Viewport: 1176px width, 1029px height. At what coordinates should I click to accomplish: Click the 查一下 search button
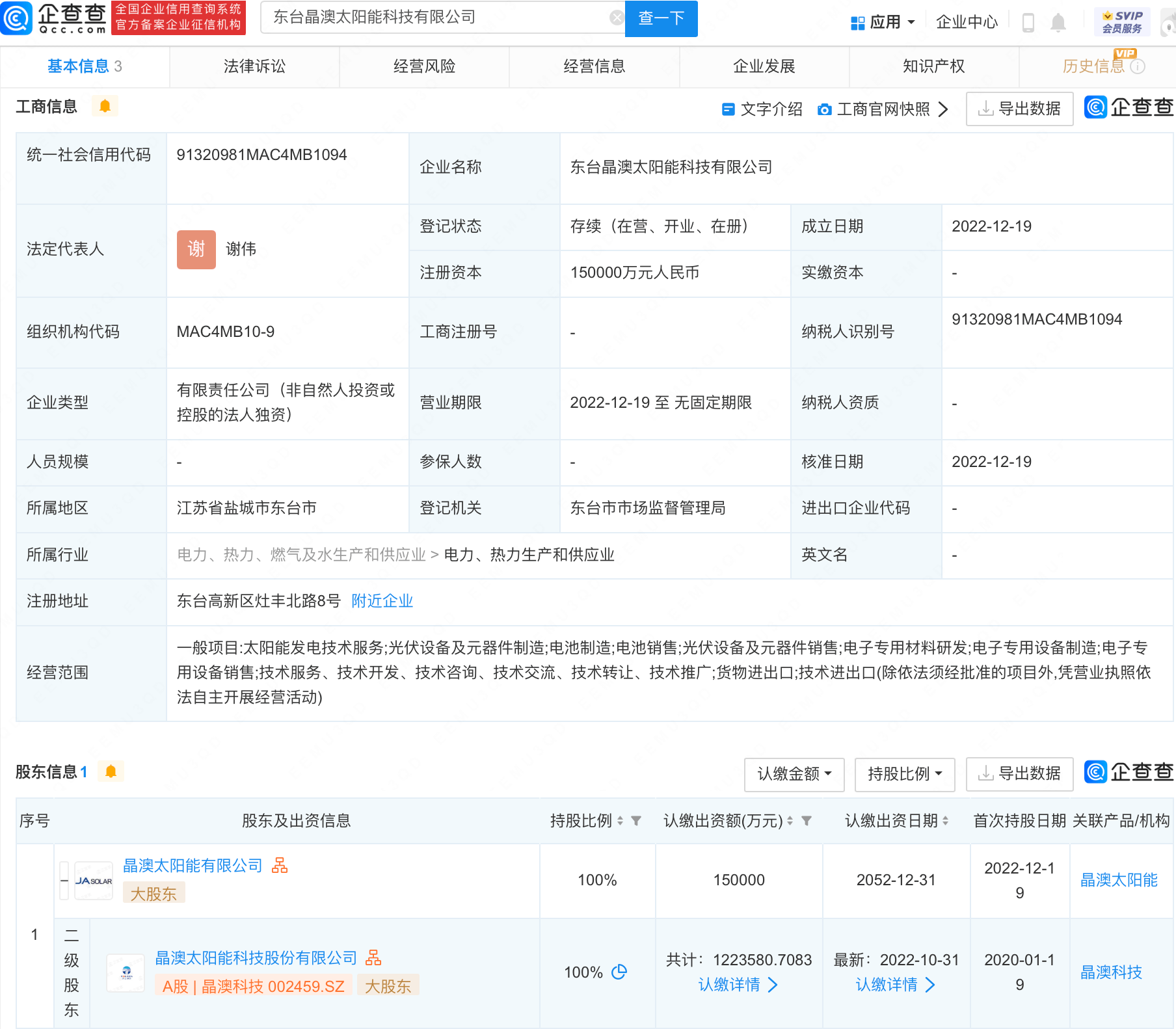pyautogui.click(x=661, y=18)
